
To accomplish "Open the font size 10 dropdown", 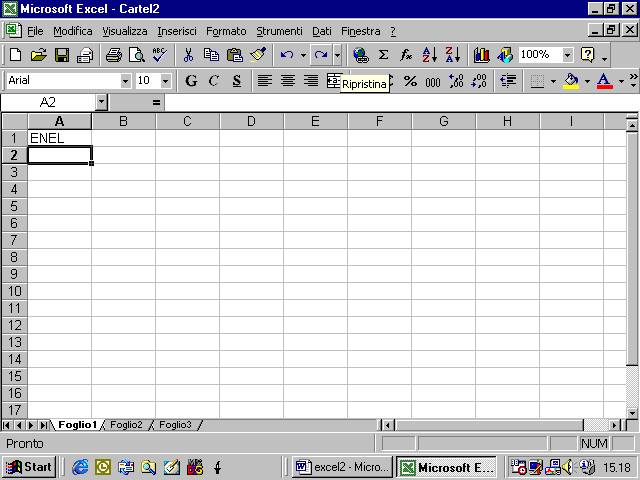I will coord(165,81).
